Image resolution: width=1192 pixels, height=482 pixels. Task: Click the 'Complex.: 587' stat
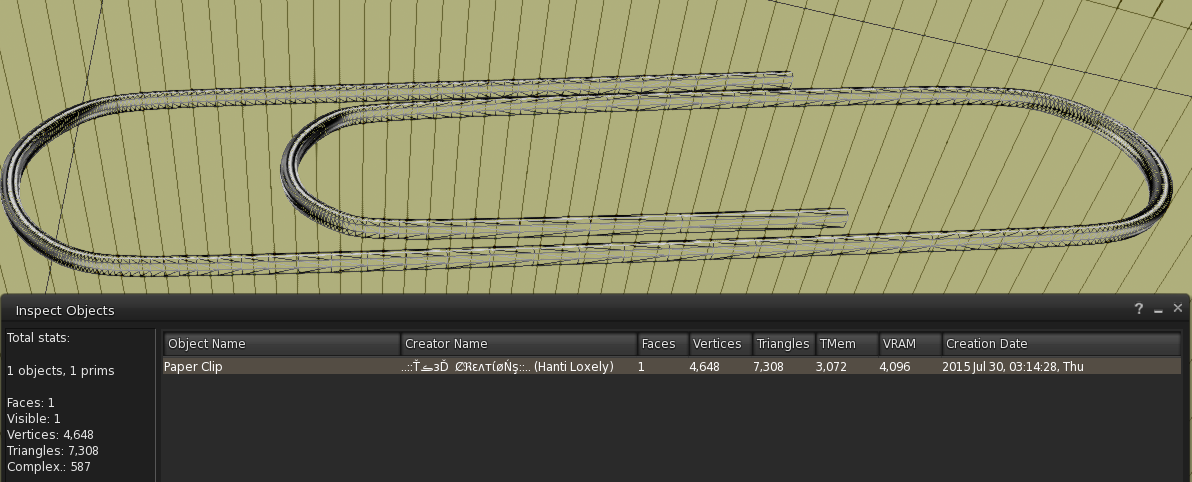pyautogui.click(x=49, y=467)
